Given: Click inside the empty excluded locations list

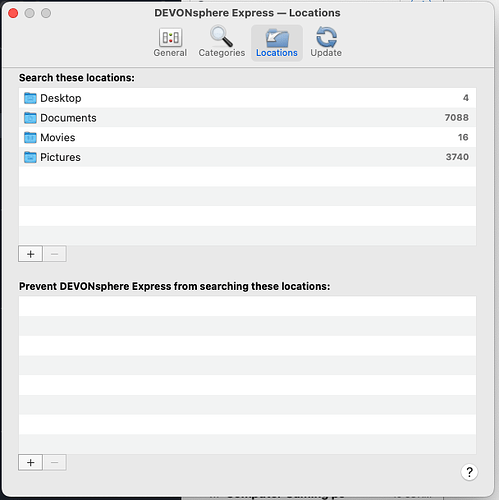Looking at the screenshot, I should (x=247, y=375).
